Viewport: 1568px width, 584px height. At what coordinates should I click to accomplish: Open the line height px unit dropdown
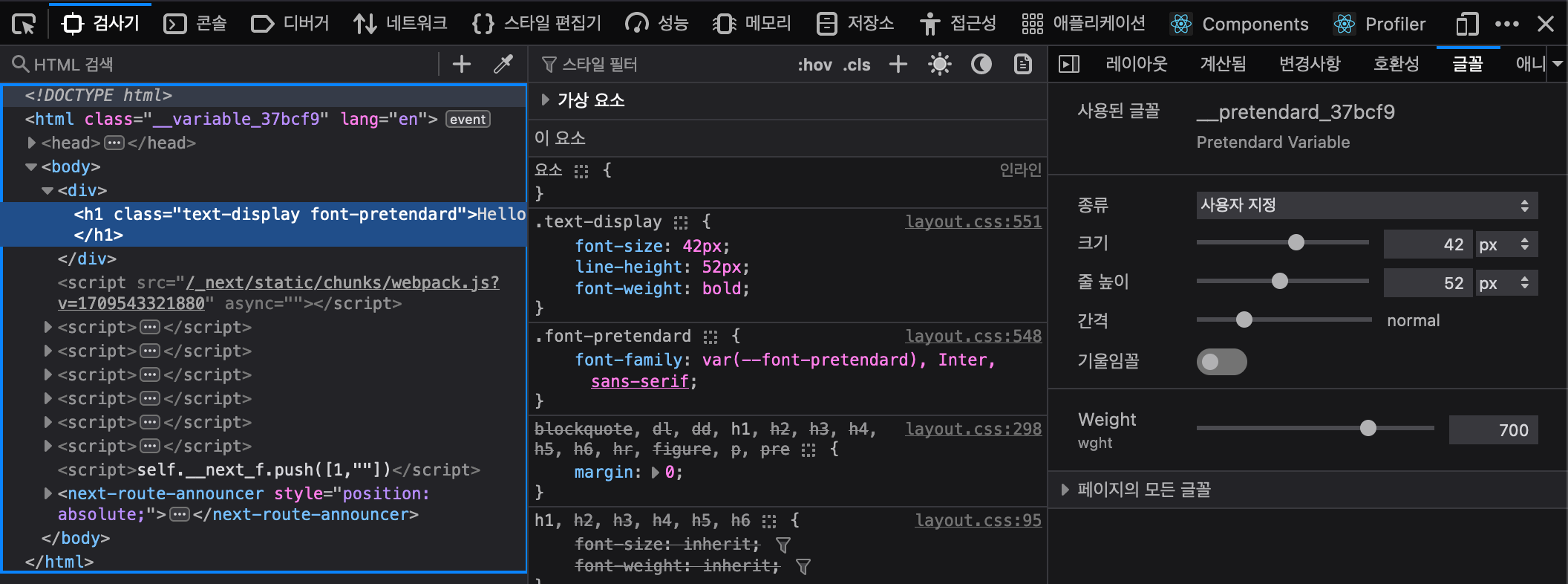tap(1506, 282)
